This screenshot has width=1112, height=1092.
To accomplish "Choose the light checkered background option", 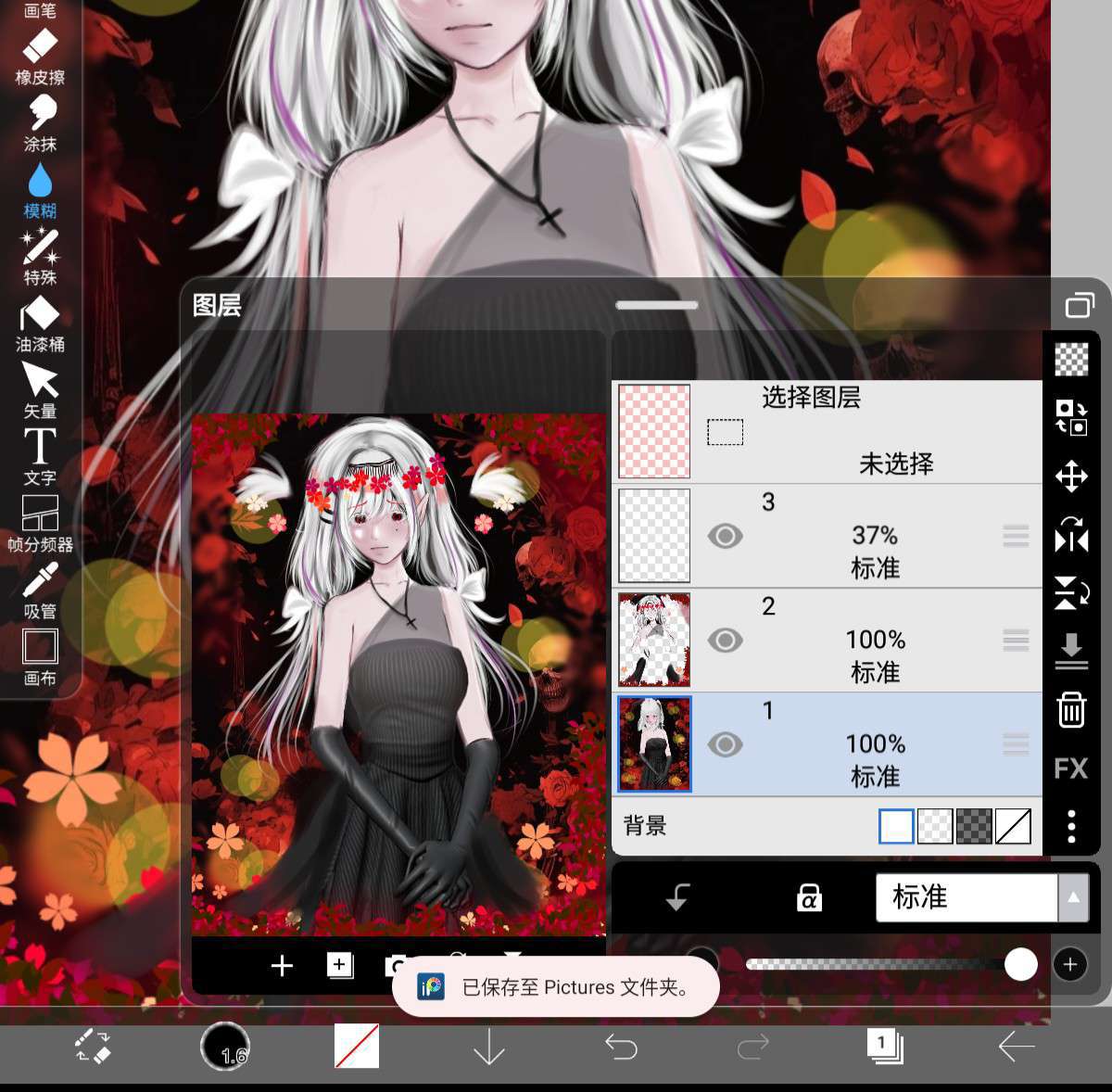I will point(935,826).
